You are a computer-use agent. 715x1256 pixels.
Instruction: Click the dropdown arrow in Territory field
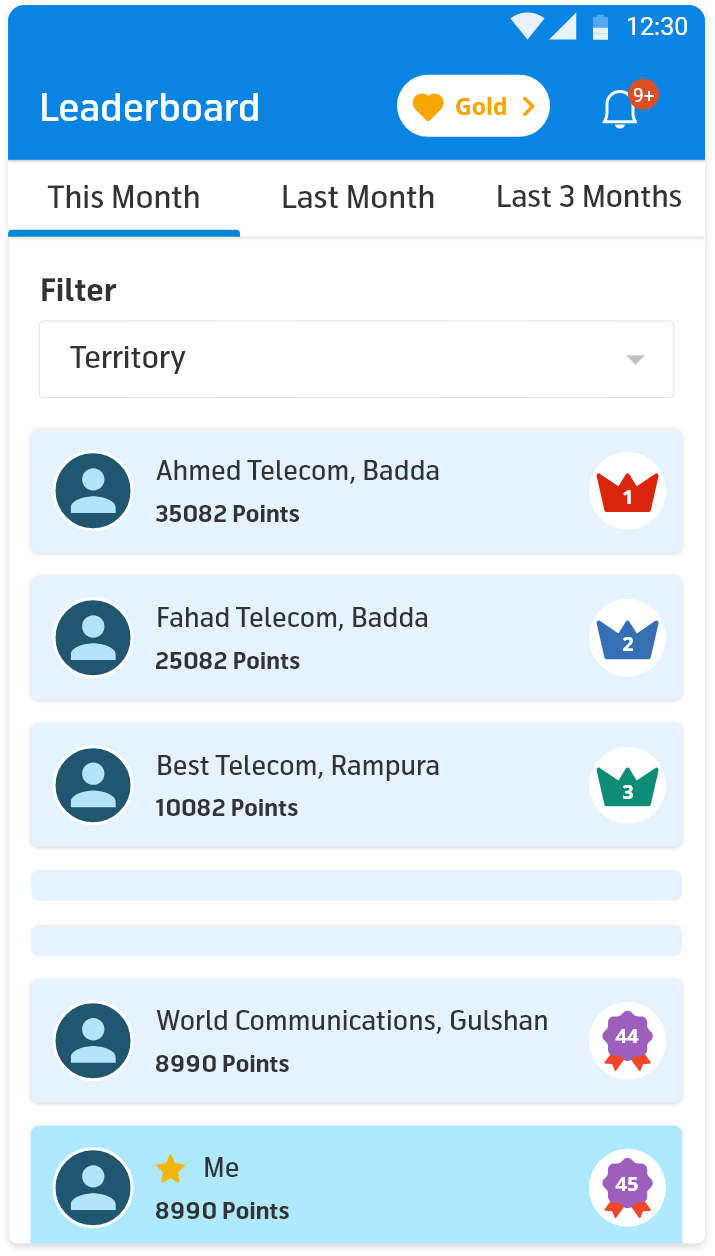633,360
